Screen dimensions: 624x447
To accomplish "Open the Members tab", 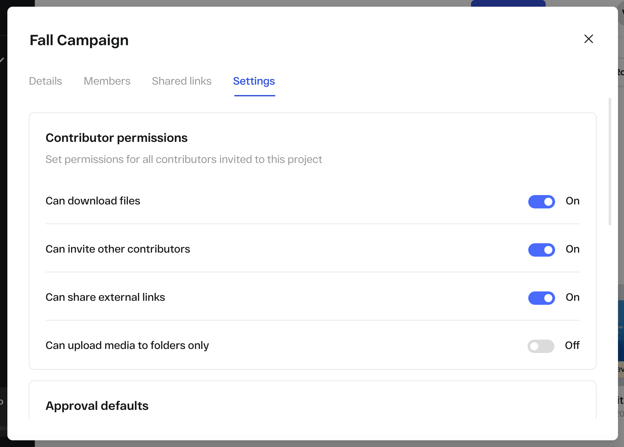I will (x=107, y=81).
